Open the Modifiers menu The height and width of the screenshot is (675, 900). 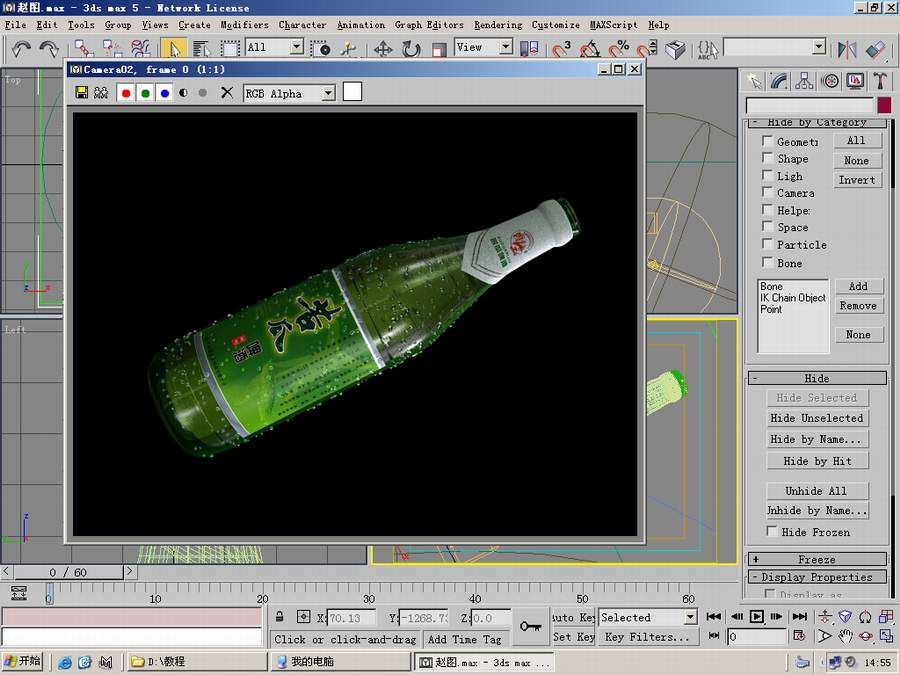tap(245, 25)
